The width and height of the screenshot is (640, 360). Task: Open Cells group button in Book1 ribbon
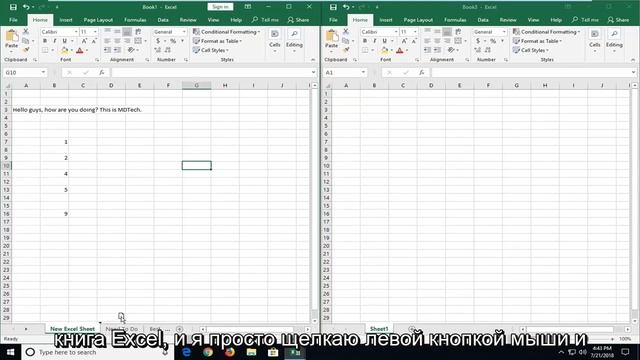point(275,41)
